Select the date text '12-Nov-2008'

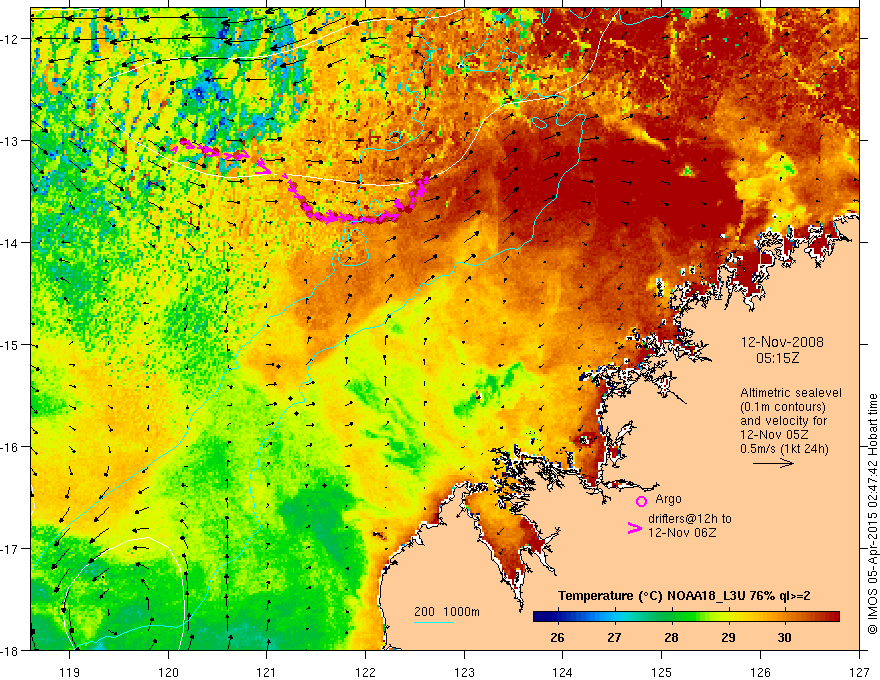(x=782, y=342)
